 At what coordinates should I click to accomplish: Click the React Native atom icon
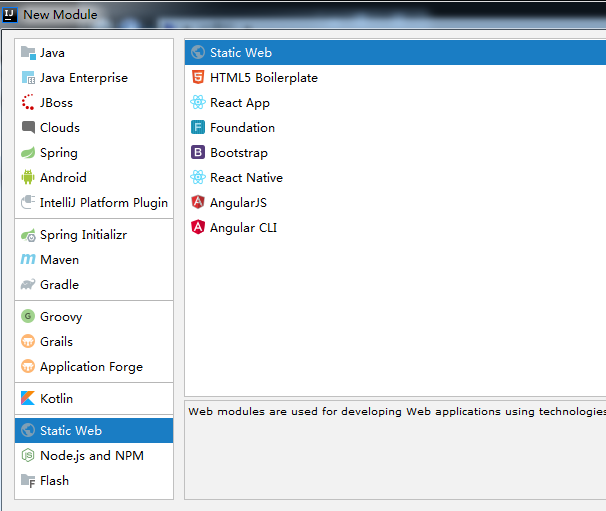198,177
